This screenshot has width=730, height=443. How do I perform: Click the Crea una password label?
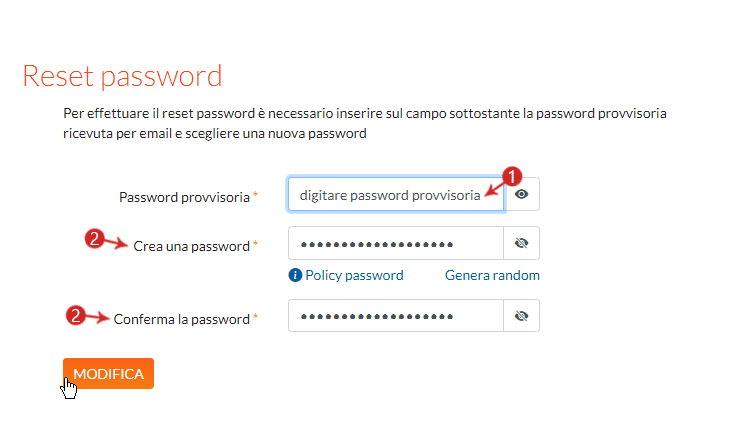point(191,246)
